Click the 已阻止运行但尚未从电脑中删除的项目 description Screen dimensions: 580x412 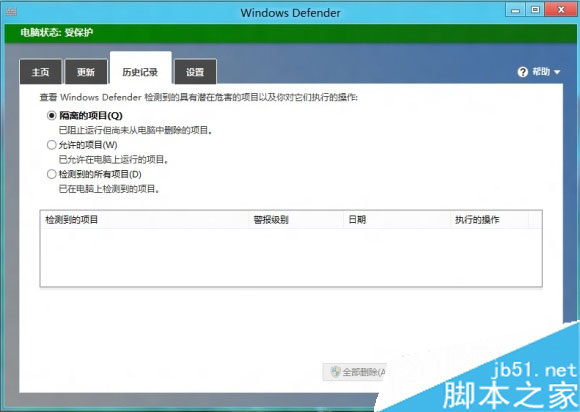click(135, 130)
